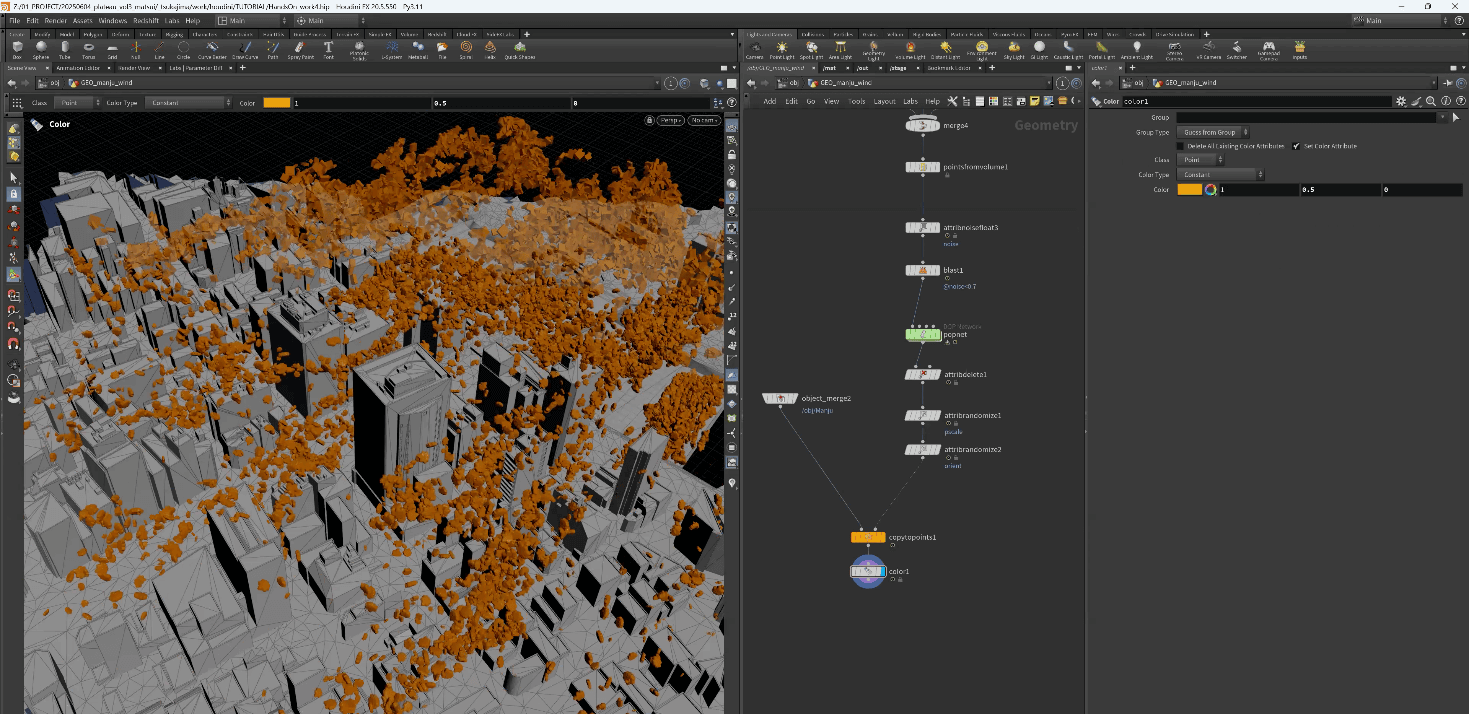Screen dimensions: 1469x714
Task: Create a Point Light from the shelf
Action: pyautogui.click(x=782, y=49)
